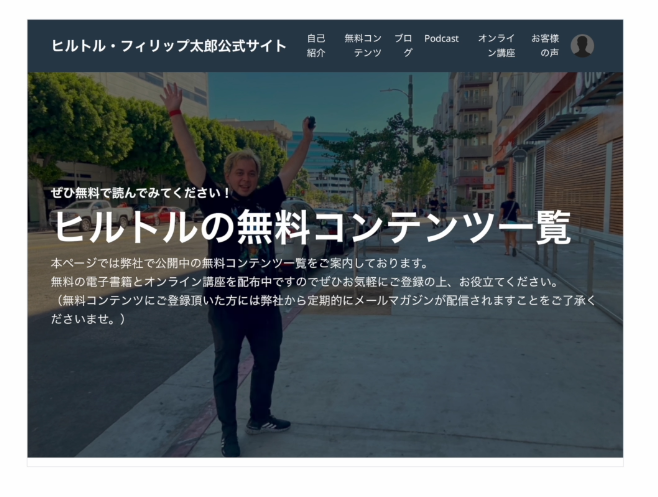View the お客様の声 page
This screenshot has height=497, width=658.
click(545, 46)
